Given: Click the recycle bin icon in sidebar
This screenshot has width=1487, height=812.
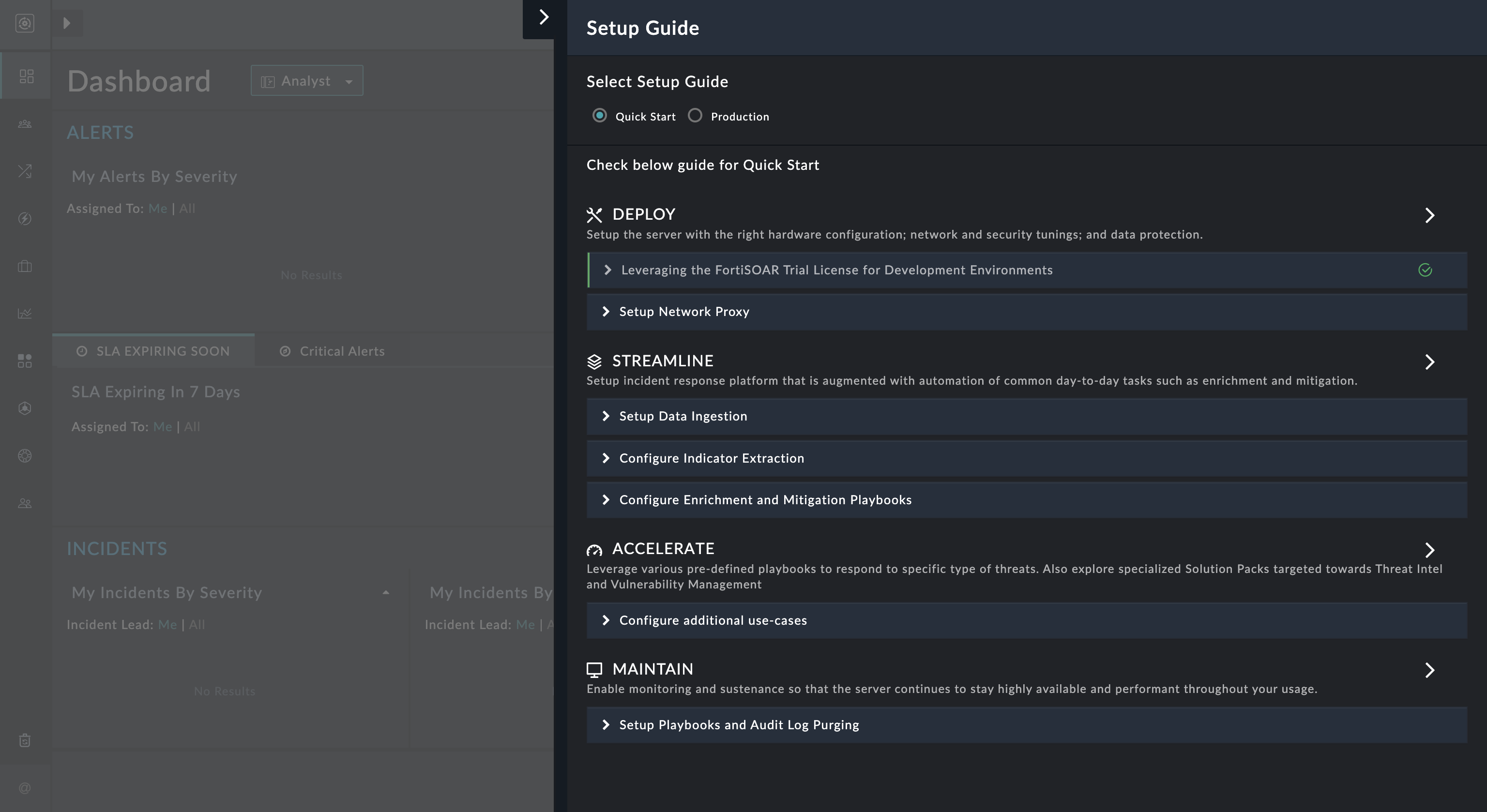Looking at the screenshot, I should coord(25,740).
